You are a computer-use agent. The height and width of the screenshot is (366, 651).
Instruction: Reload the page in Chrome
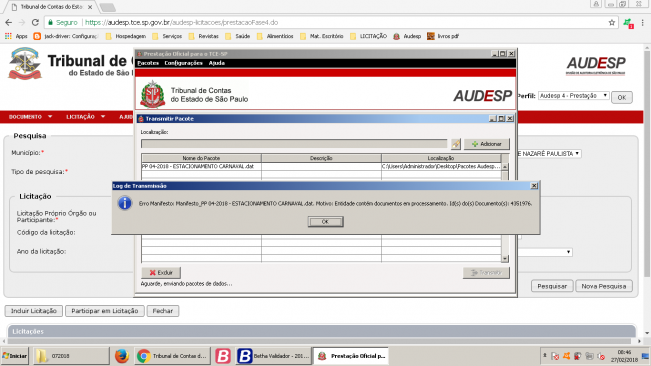pos(35,22)
